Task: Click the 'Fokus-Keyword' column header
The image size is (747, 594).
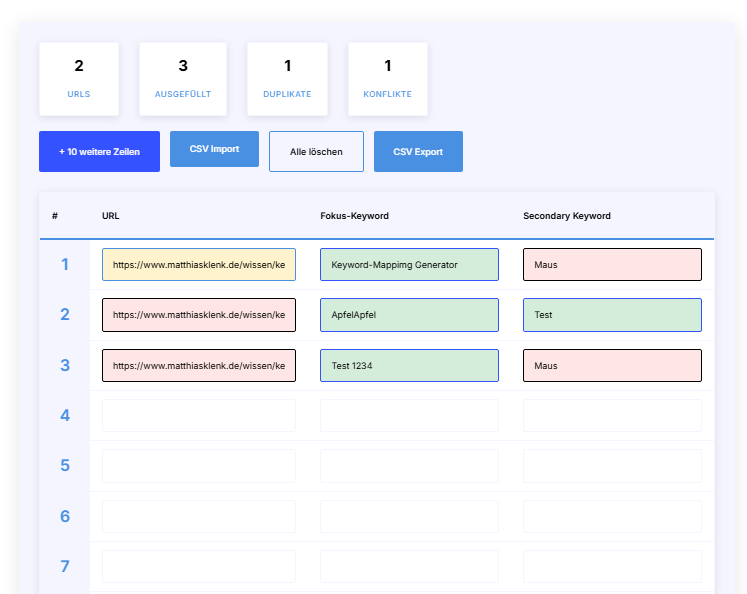Action: pyautogui.click(x=354, y=216)
